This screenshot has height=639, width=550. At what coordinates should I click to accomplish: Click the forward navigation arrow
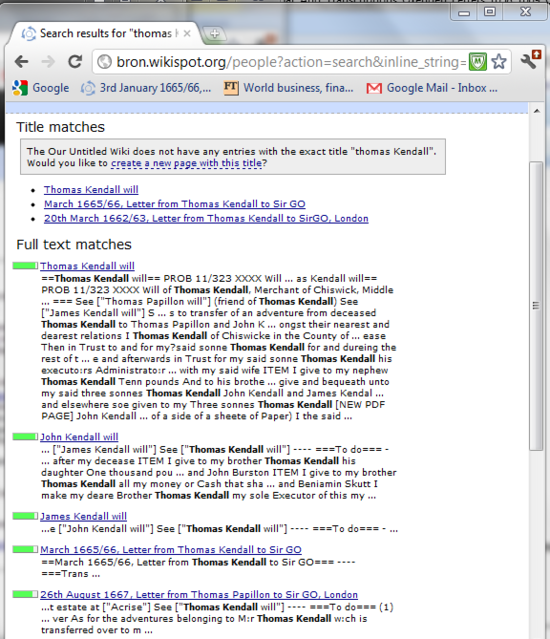pos(48,62)
